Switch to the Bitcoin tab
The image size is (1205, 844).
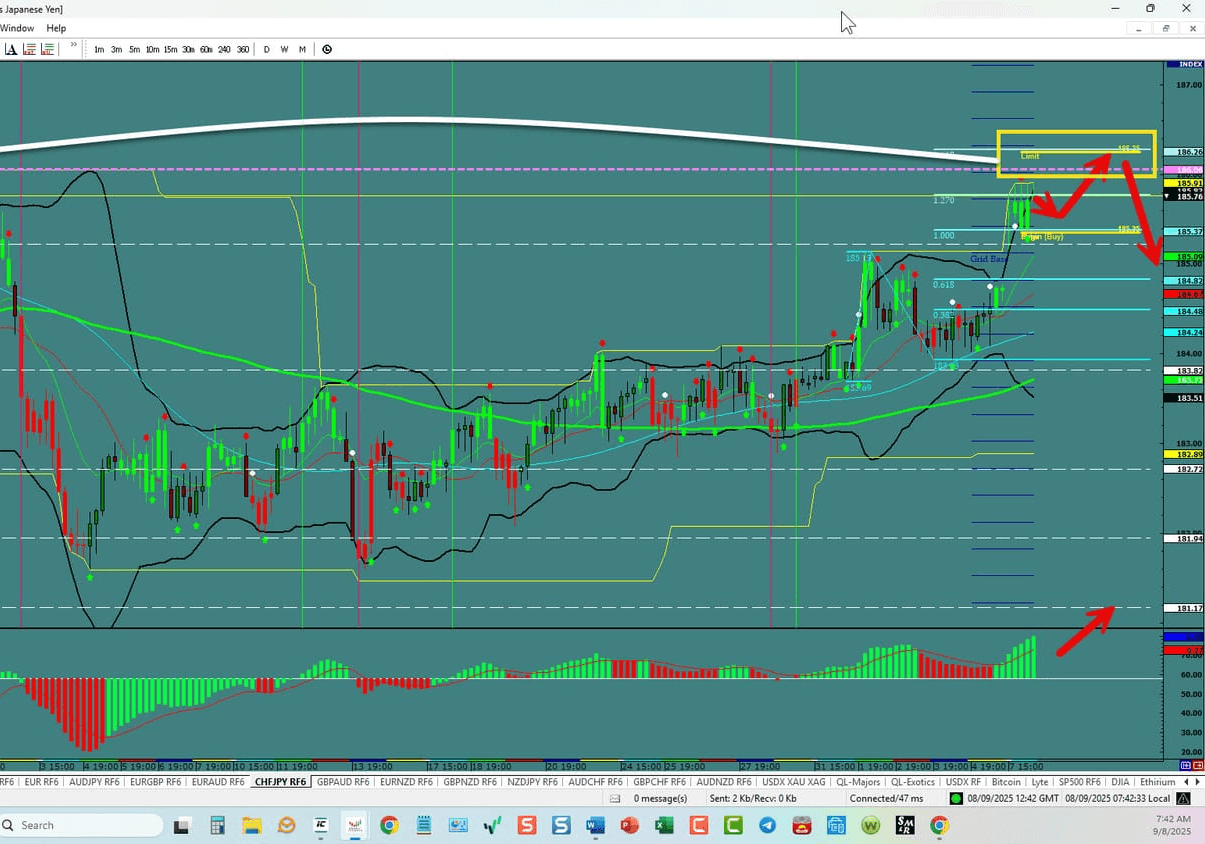point(1006,781)
